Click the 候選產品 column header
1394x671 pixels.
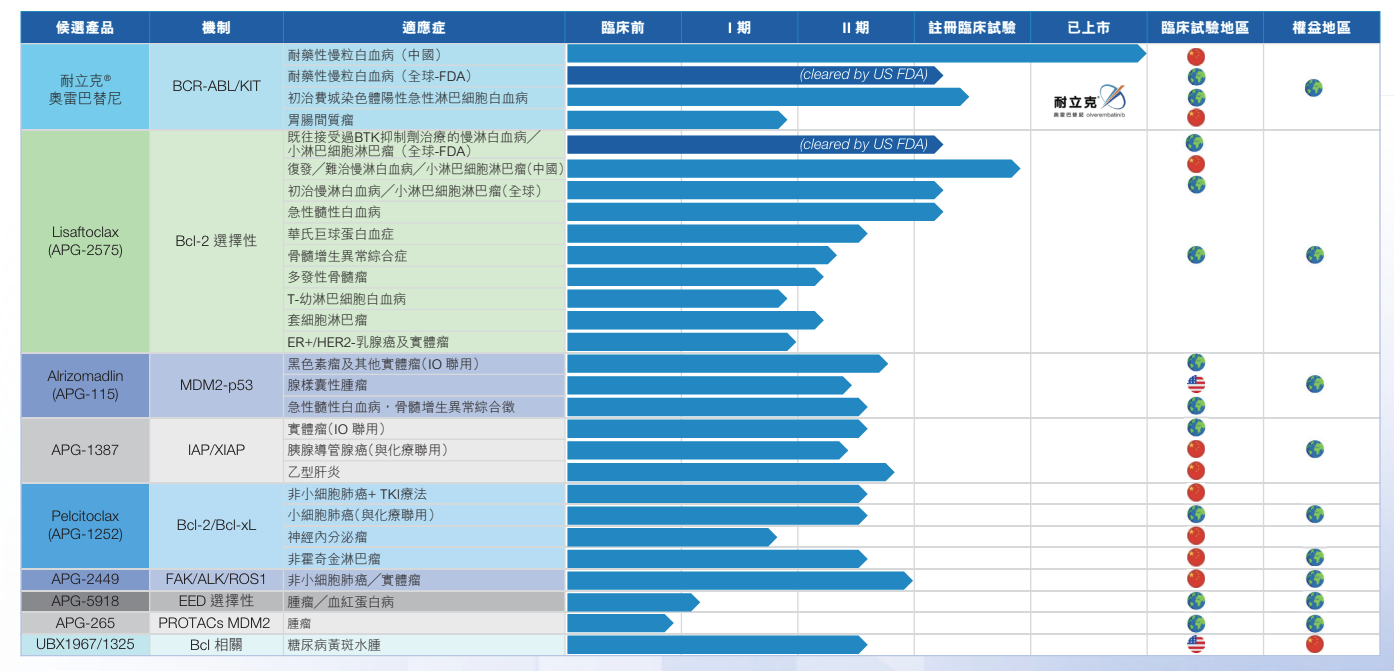pyautogui.click(x=85, y=28)
